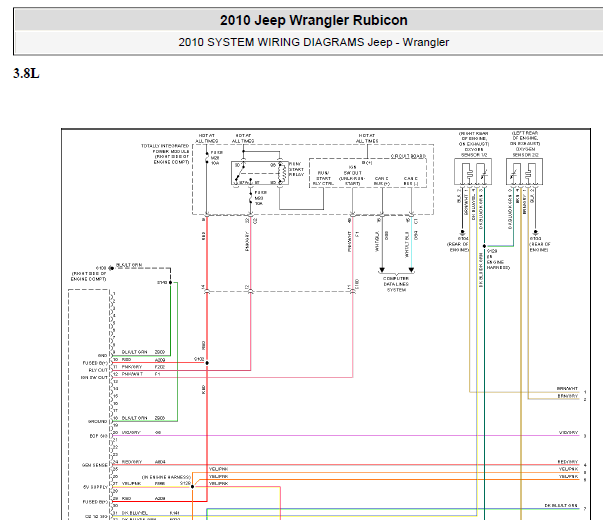Screen dimensions: 603x520
Task: Select the "CAN C BUS (-)" label
Action: pyautogui.click(x=411, y=181)
